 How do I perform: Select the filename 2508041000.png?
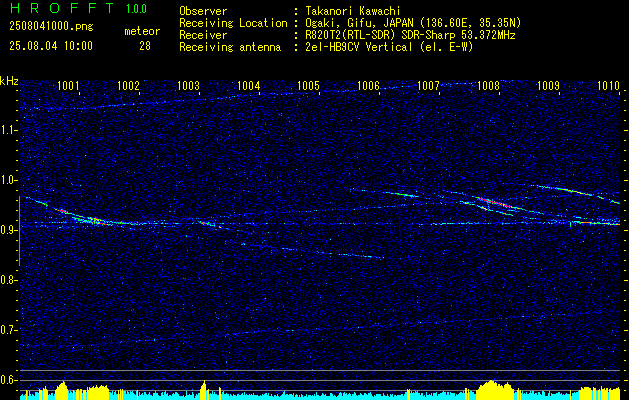pyautogui.click(x=51, y=26)
